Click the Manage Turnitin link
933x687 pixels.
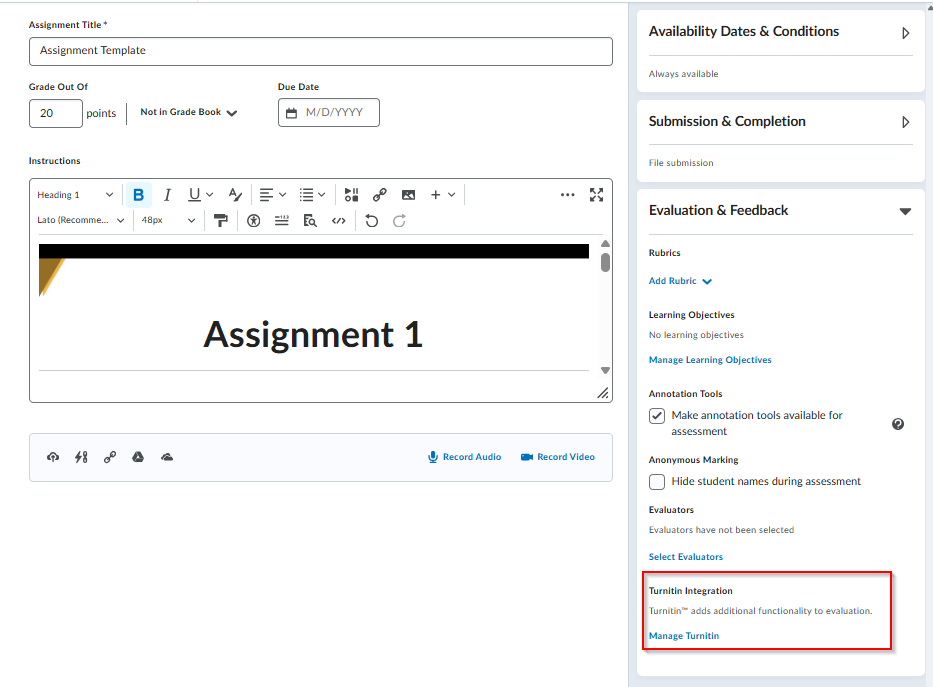pyautogui.click(x=684, y=636)
